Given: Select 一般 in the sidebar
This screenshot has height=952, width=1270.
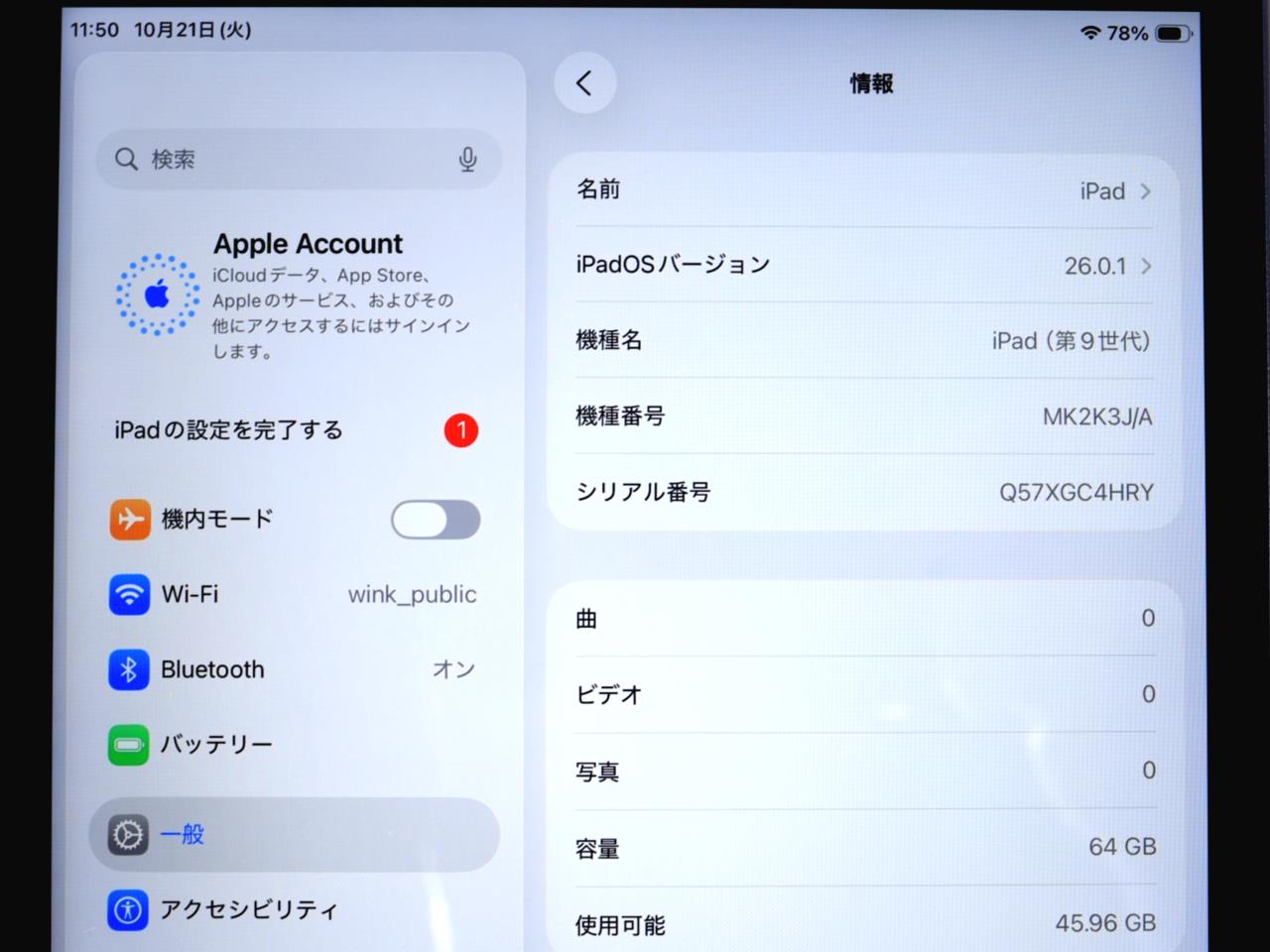Looking at the screenshot, I should click(x=183, y=835).
